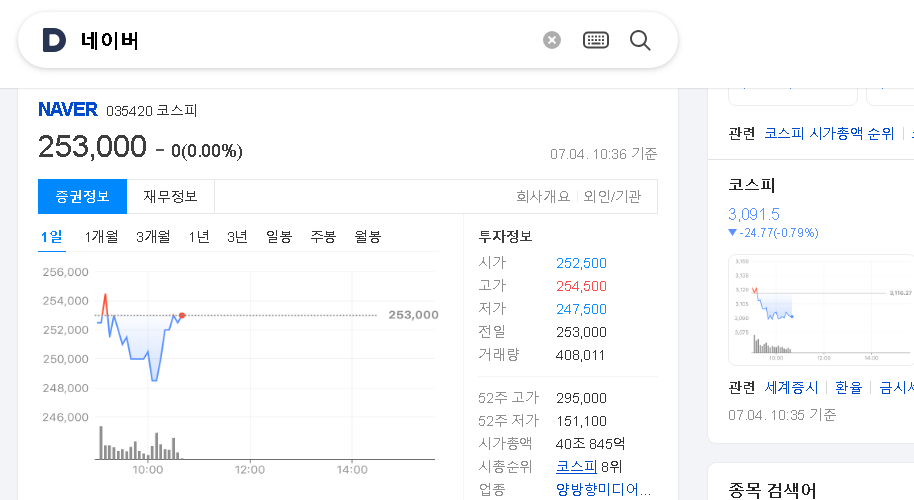
Task: Select the 3개월 chart period
Action: (x=153, y=237)
